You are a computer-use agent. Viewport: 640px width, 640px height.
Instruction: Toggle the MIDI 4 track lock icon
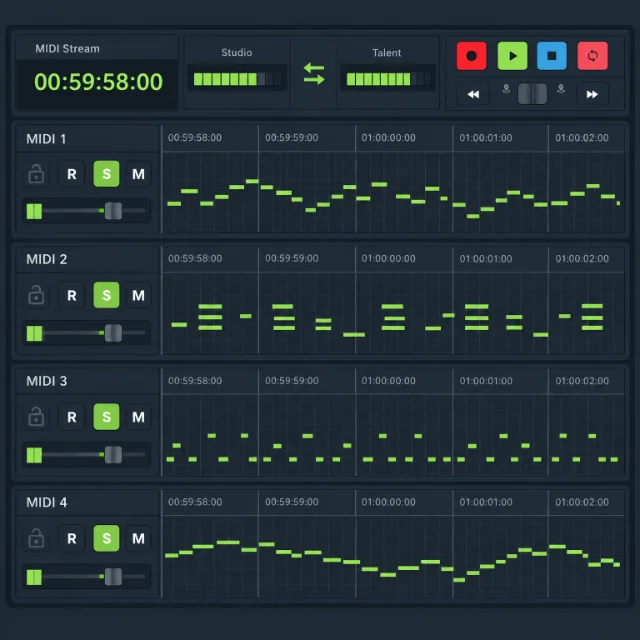[36, 538]
